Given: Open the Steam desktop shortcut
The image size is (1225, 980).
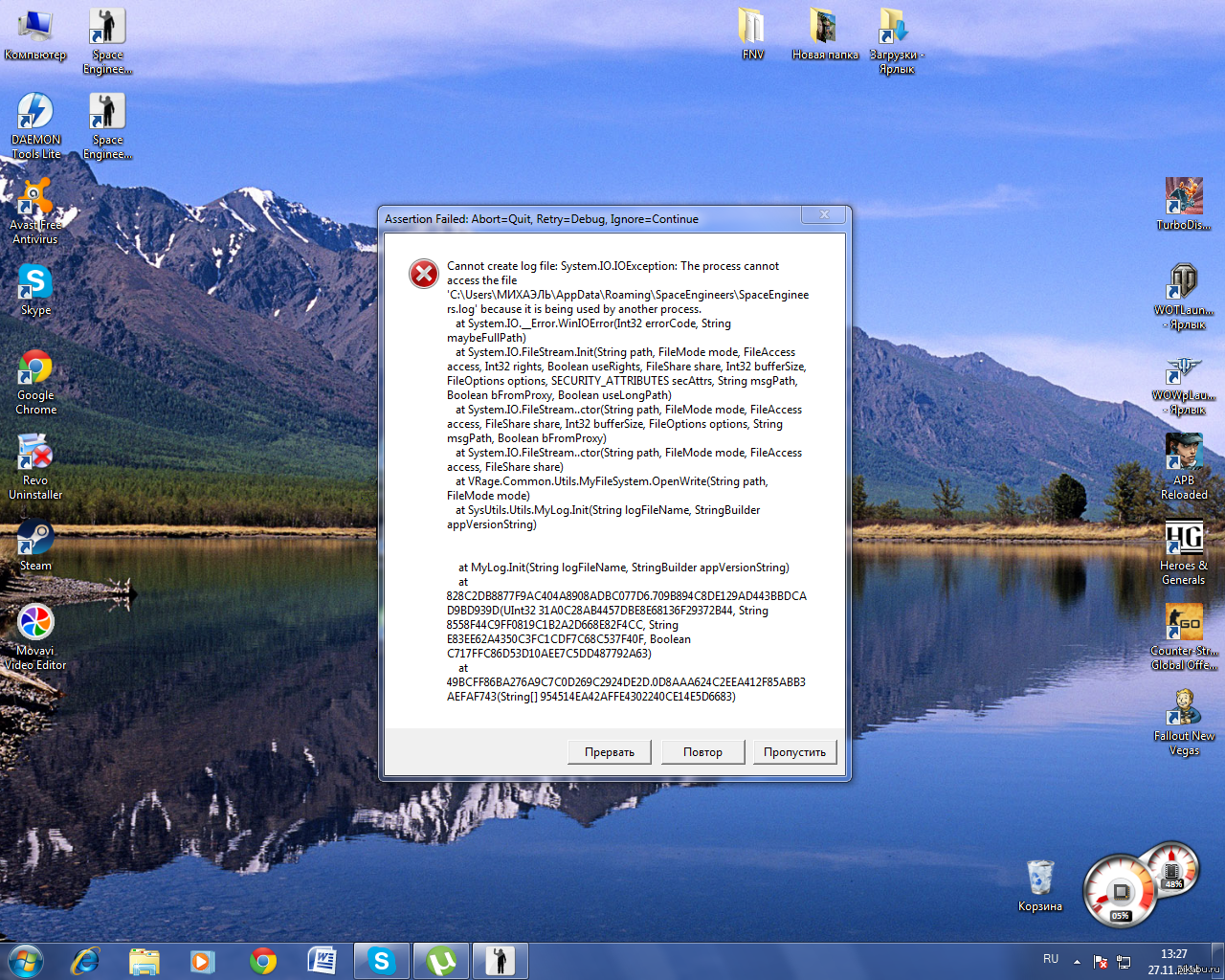Looking at the screenshot, I should (35, 540).
